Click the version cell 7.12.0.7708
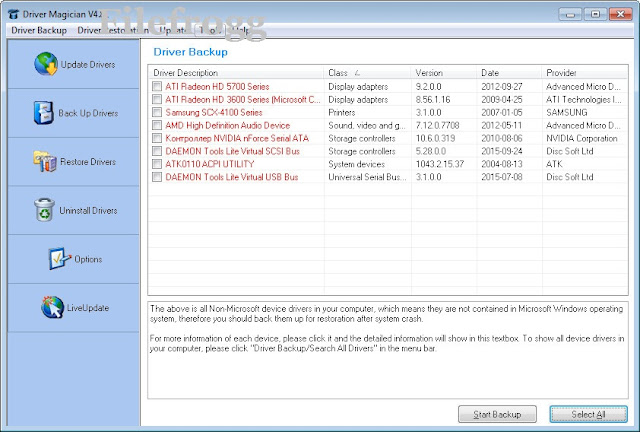 (x=437, y=125)
